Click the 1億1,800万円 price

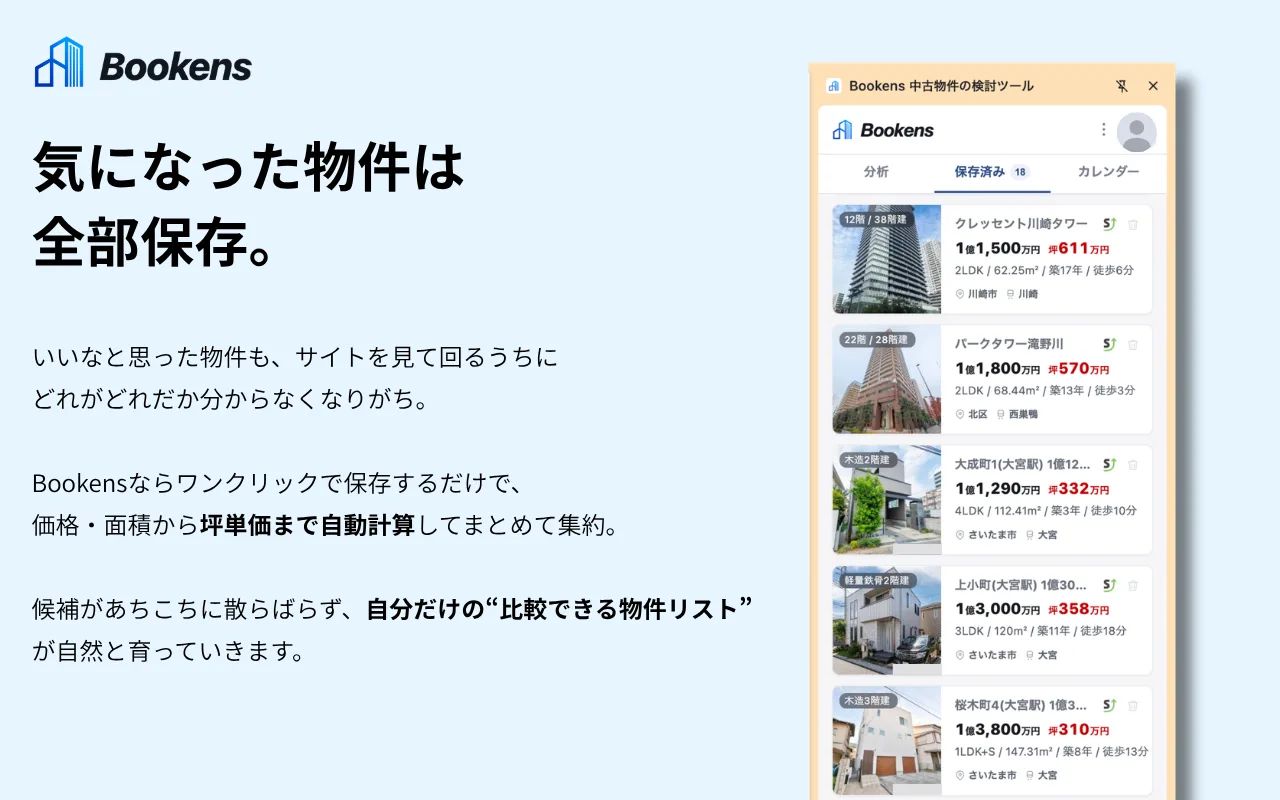point(998,368)
